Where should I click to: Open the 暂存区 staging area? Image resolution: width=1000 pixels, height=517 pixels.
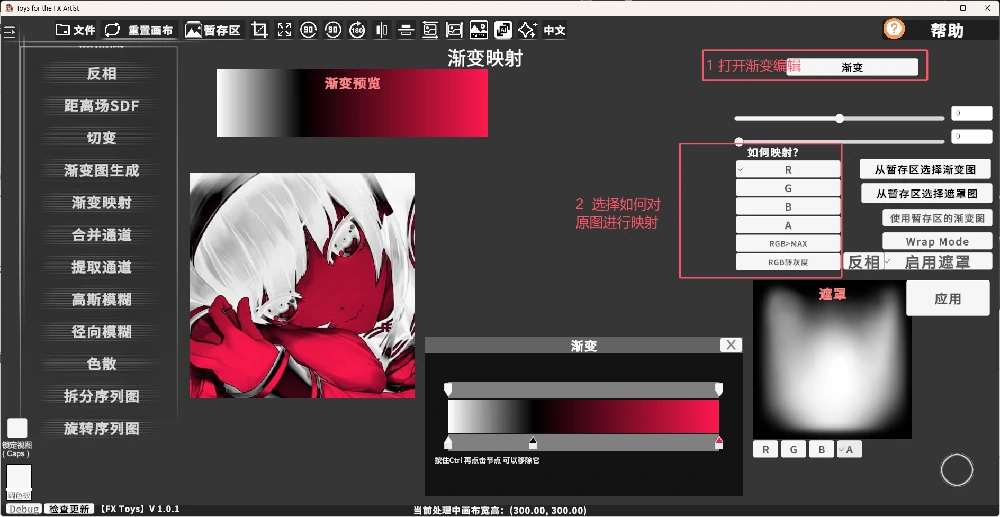tap(213, 30)
